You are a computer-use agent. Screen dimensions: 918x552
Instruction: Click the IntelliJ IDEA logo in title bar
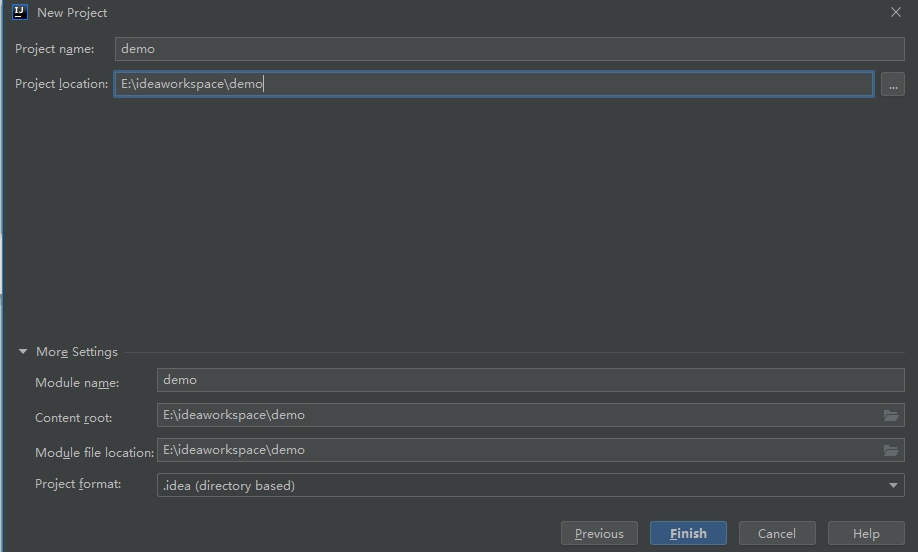click(x=19, y=12)
